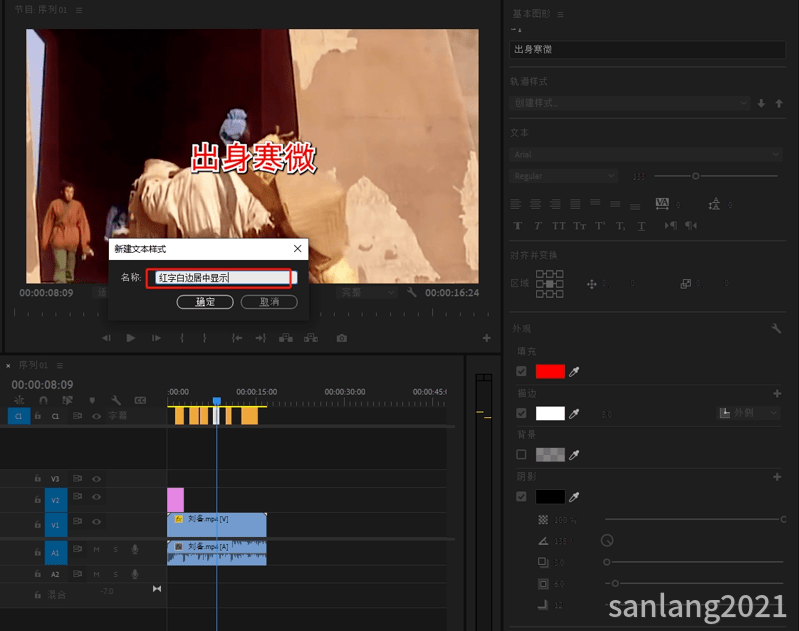The height and width of the screenshot is (631, 799).
Task: Open the 基本图形 panel menu
Action: (560, 14)
